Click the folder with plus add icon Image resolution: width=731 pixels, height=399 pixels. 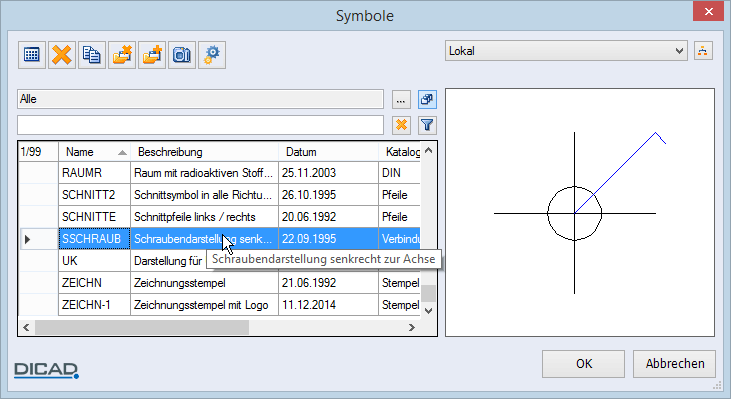[x=152, y=55]
